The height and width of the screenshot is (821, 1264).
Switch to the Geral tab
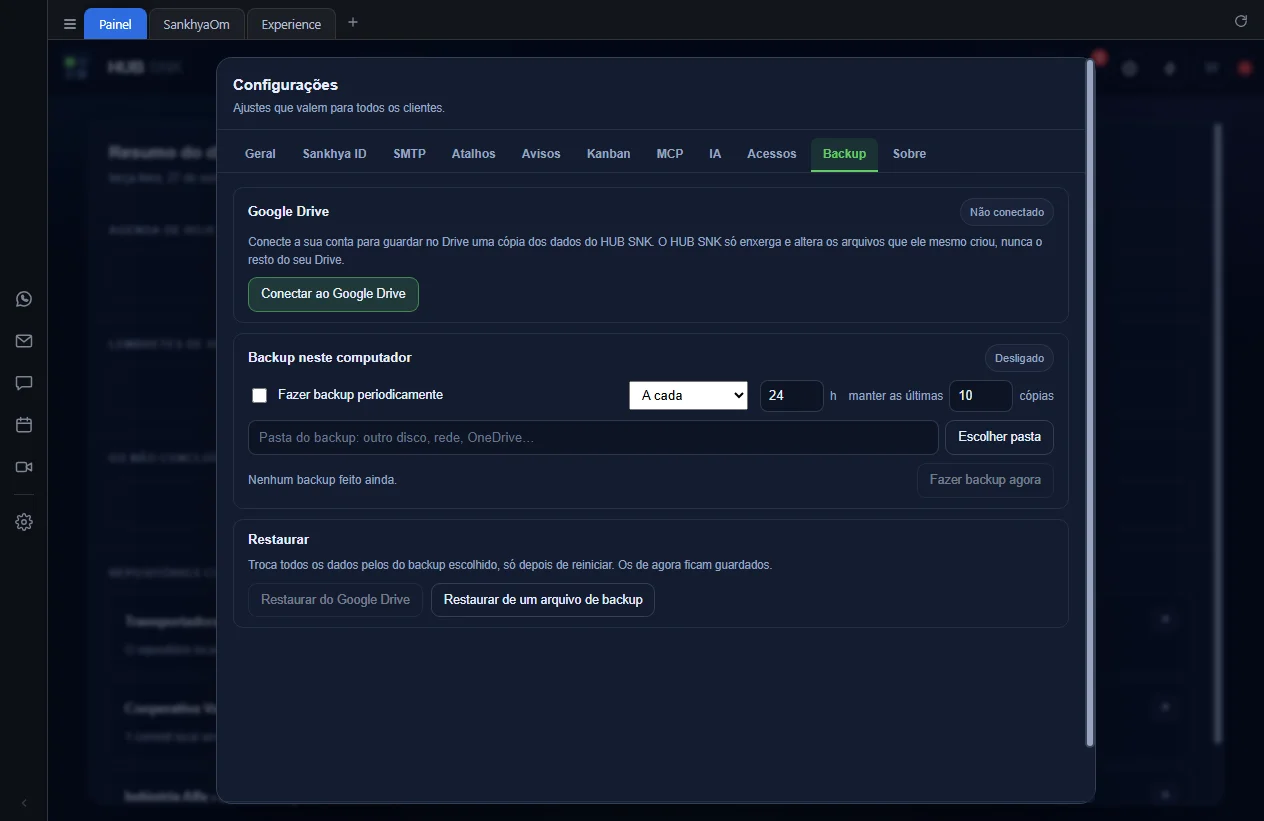coord(260,154)
